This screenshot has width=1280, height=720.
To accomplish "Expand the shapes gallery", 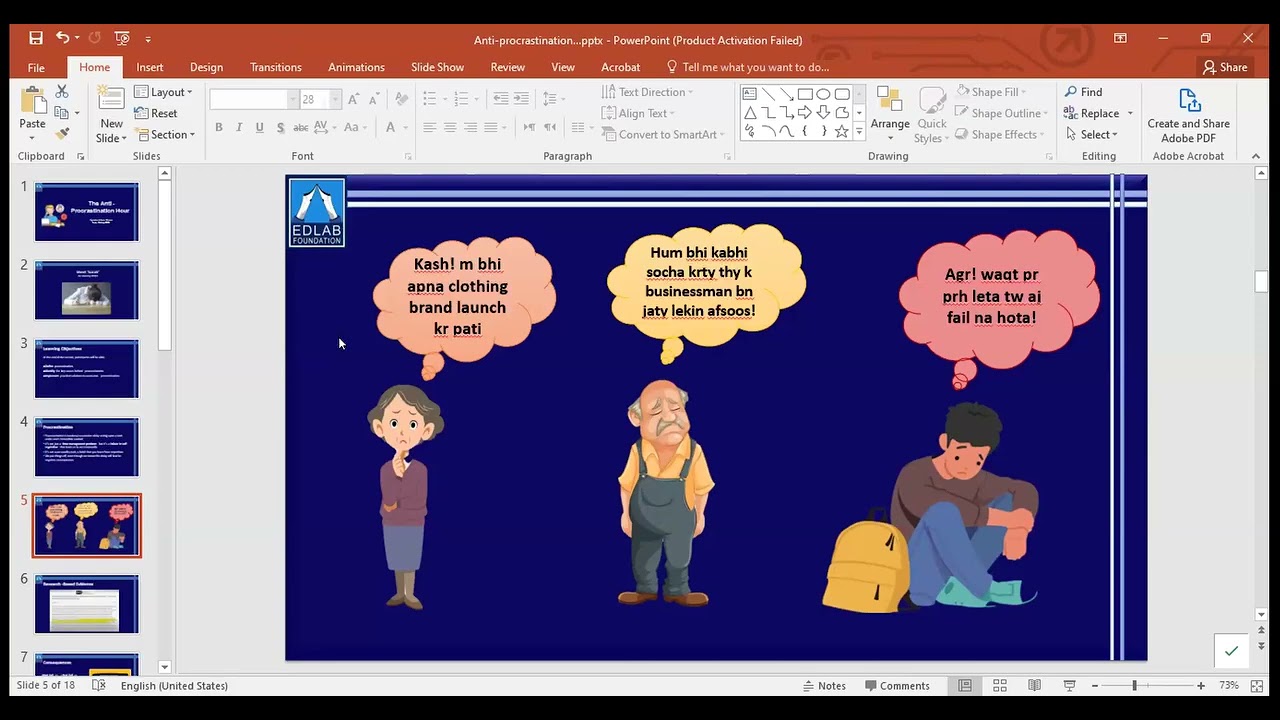I will (858, 132).
